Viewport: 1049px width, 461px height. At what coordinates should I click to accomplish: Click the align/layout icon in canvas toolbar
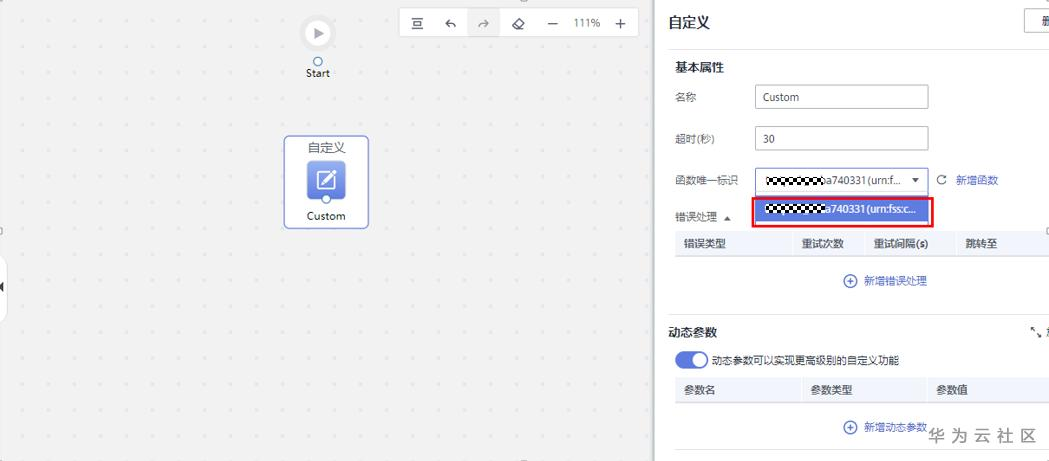point(417,23)
